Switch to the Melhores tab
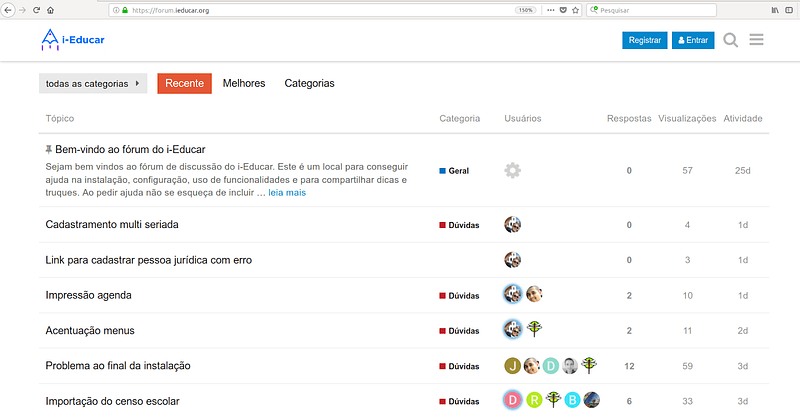800x418 pixels. click(x=244, y=83)
